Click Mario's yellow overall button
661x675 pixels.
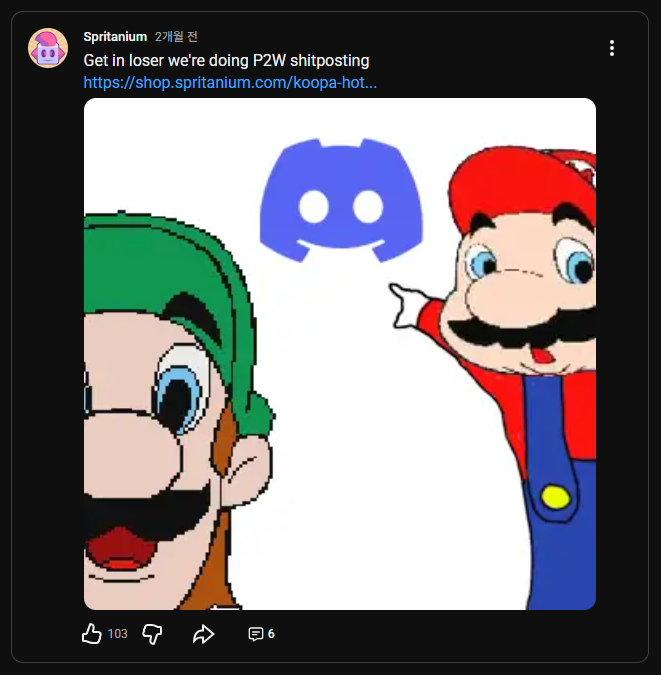(x=553, y=494)
